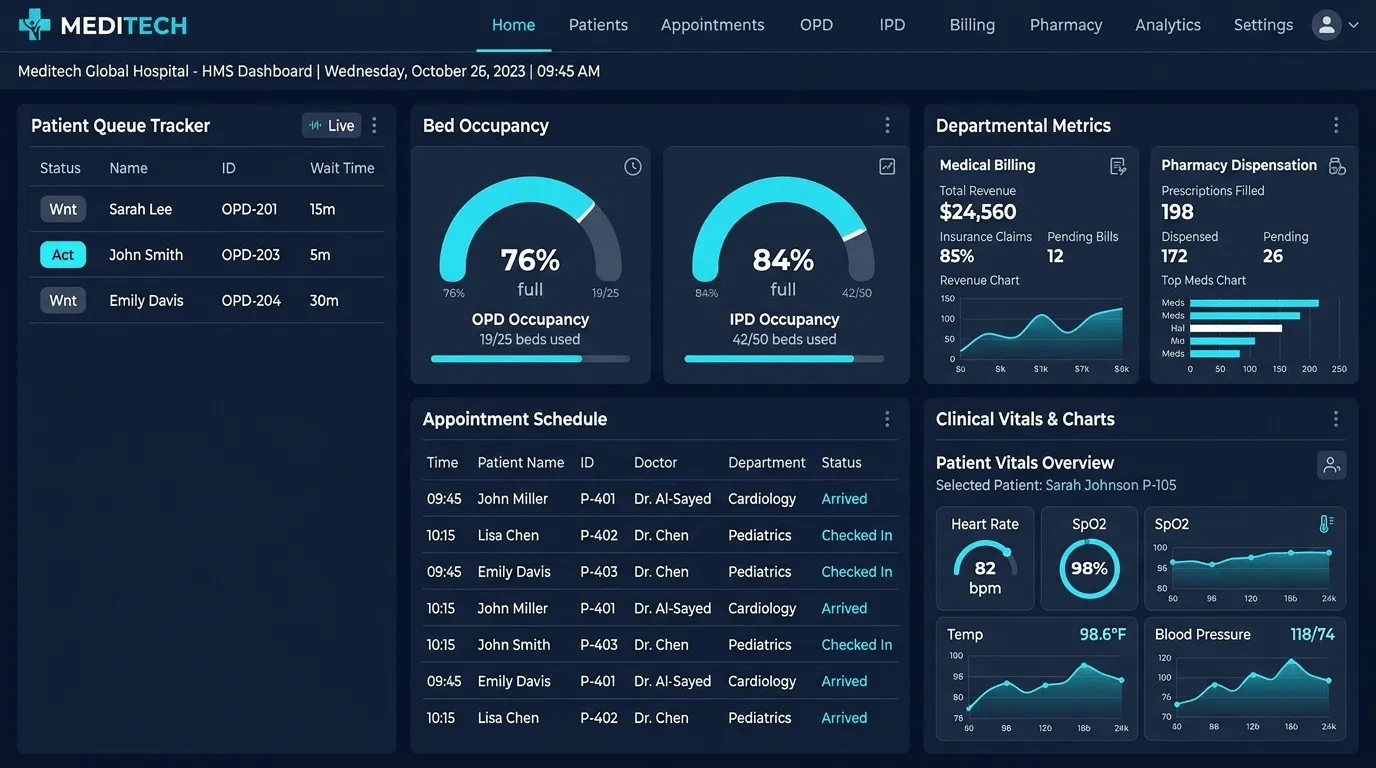Open the user profile avatar
Image resolution: width=1376 pixels, height=768 pixels.
pyautogui.click(x=1326, y=25)
